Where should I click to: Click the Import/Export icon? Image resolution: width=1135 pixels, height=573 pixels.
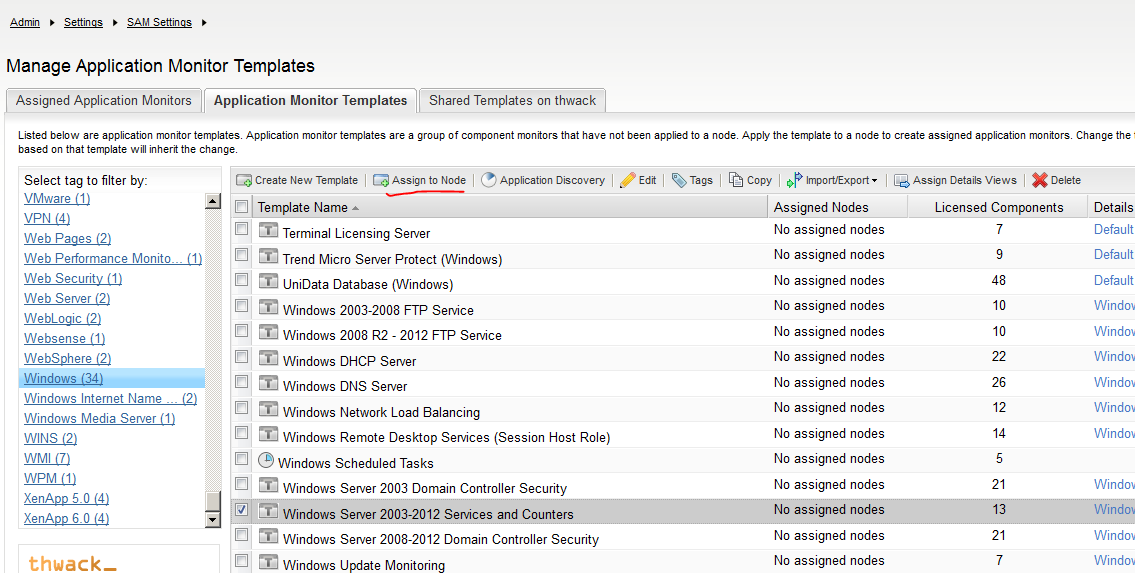click(795, 179)
